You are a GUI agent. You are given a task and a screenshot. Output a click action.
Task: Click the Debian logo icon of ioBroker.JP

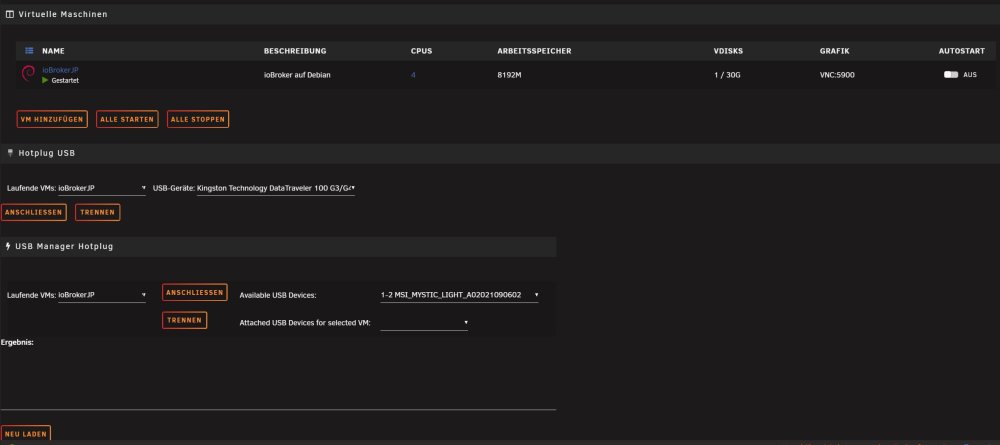(28, 75)
